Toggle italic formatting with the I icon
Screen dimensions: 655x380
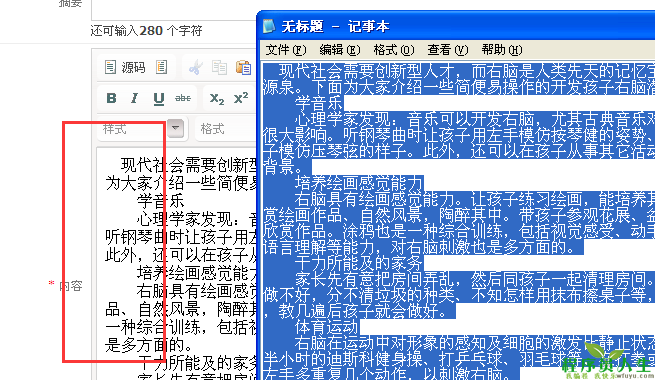coord(135,98)
